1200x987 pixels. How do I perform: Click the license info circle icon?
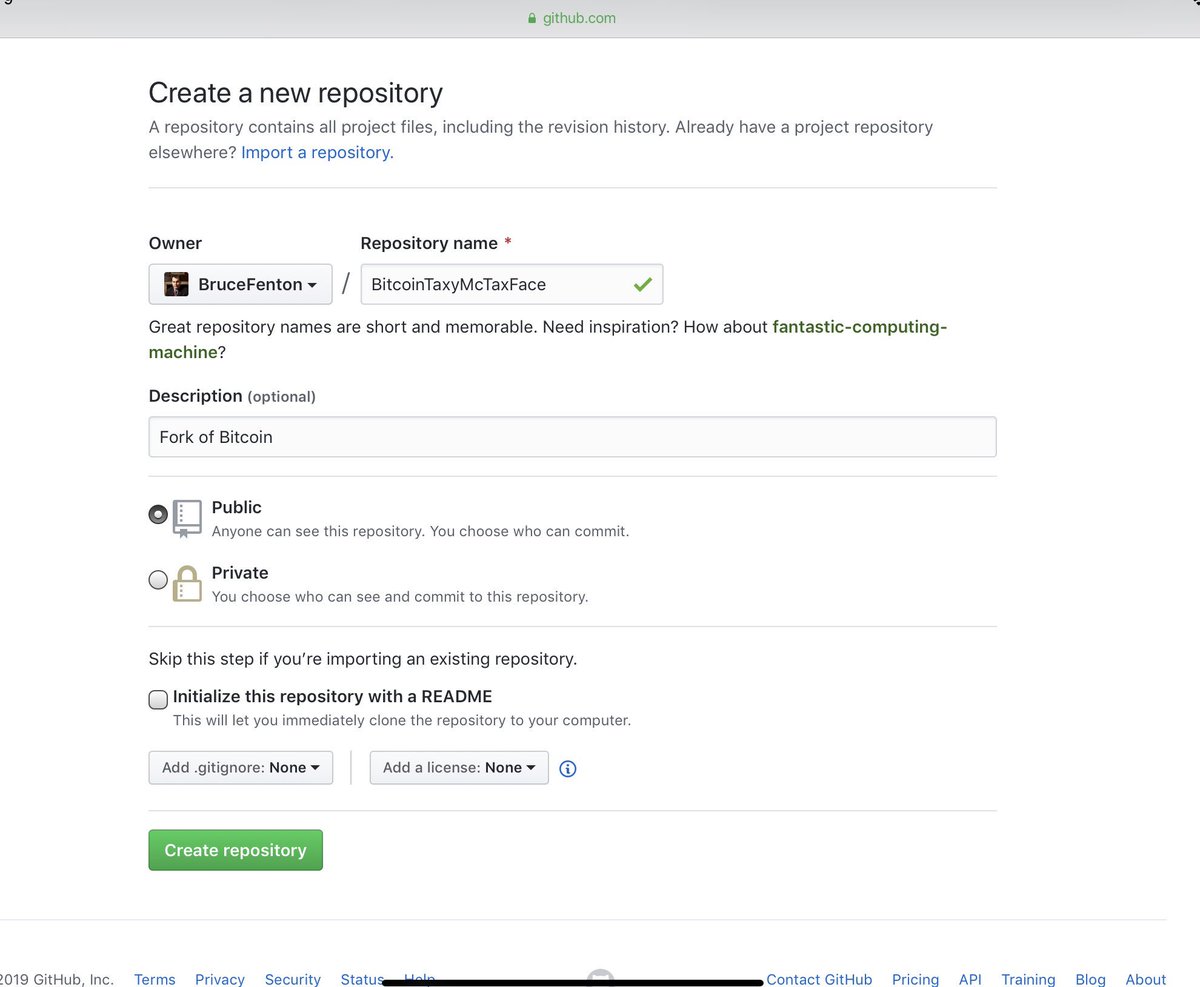[x=568, y=768]
